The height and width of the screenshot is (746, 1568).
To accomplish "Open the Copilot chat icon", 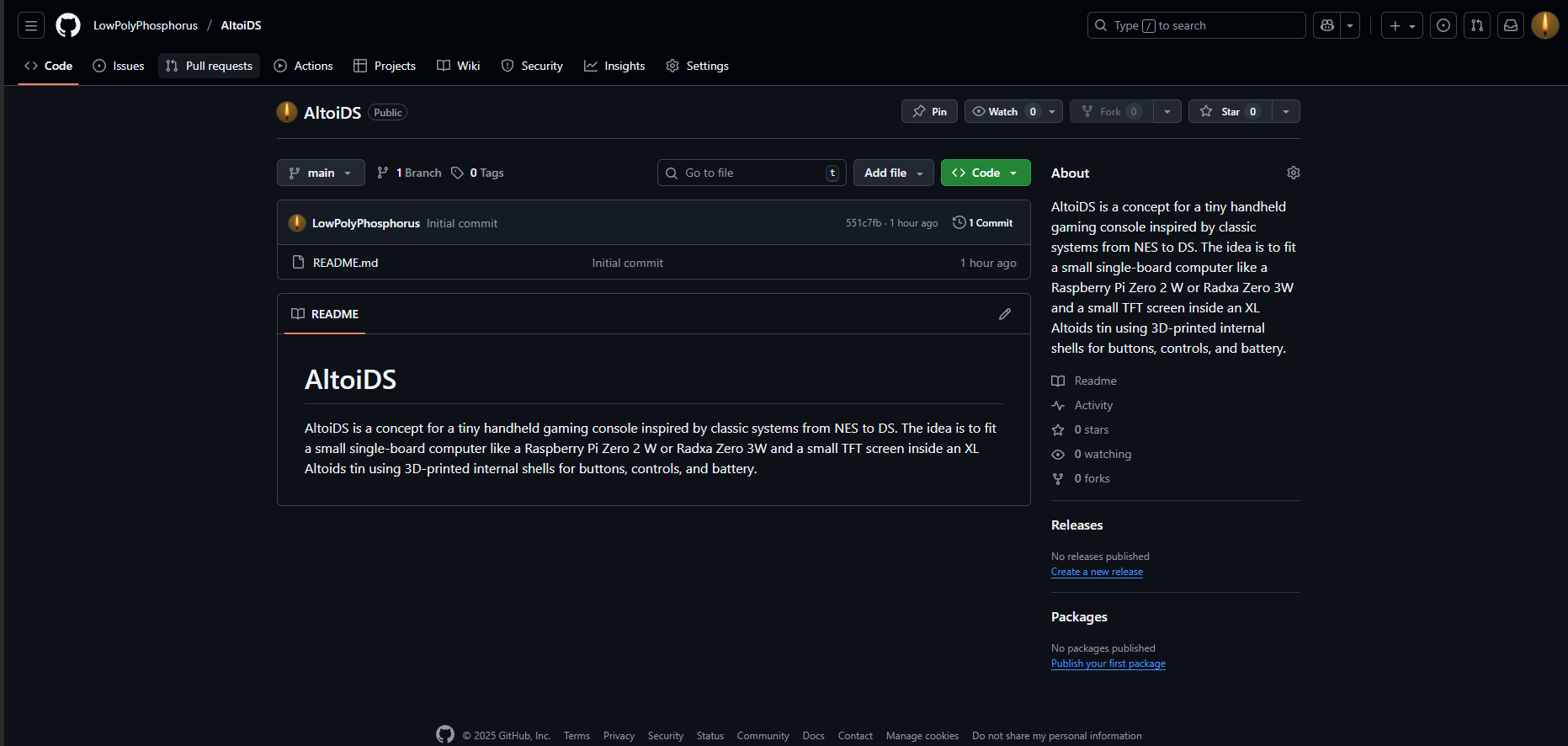I will tap(1327, 26).
